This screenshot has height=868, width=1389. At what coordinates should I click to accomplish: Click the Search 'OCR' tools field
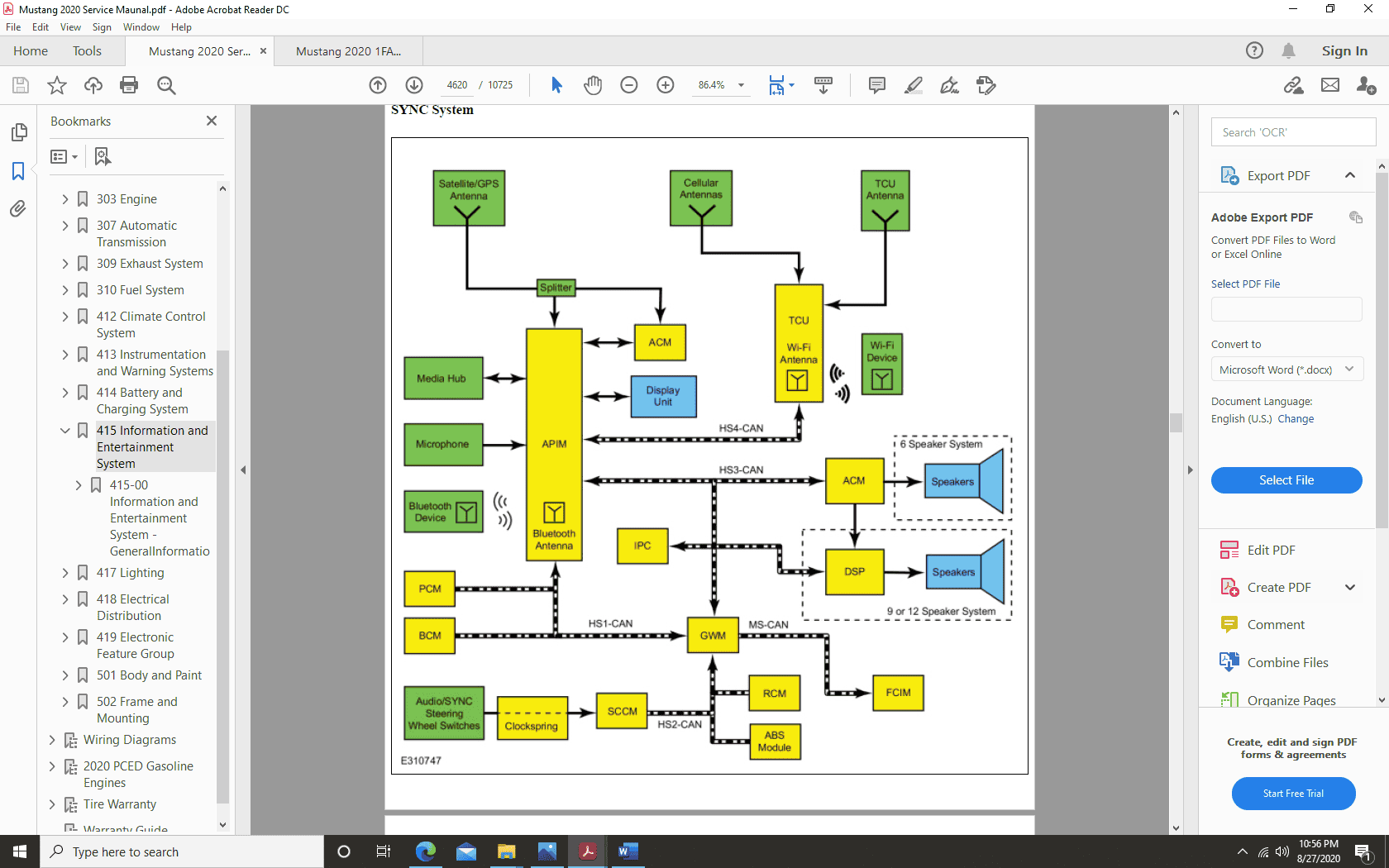tap(1293, 132)
